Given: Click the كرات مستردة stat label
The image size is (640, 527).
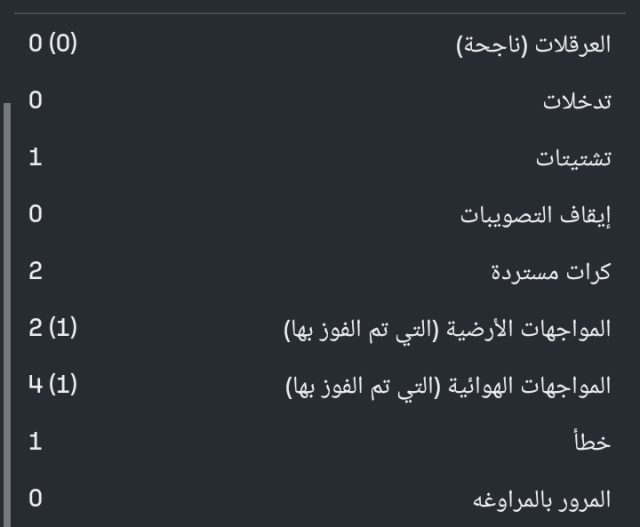Looking at the screenshot, I should point(551,271).
